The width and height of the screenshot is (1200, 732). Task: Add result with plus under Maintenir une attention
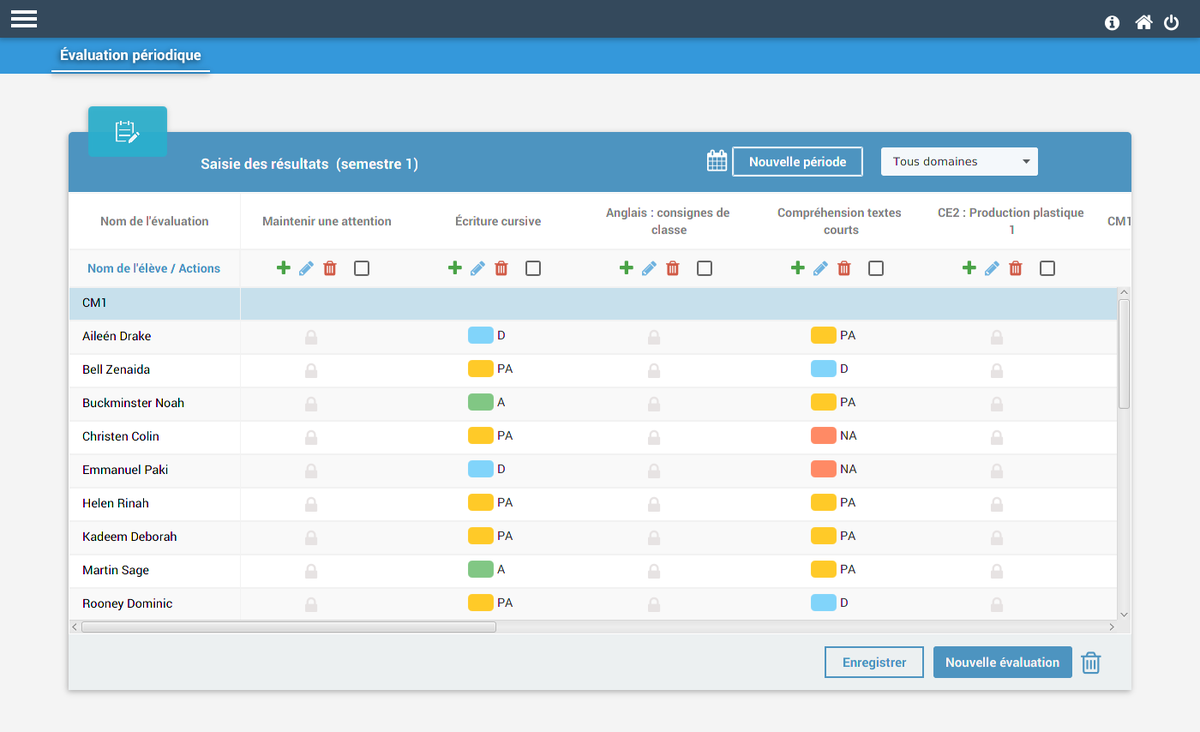(x=283, y=268)
